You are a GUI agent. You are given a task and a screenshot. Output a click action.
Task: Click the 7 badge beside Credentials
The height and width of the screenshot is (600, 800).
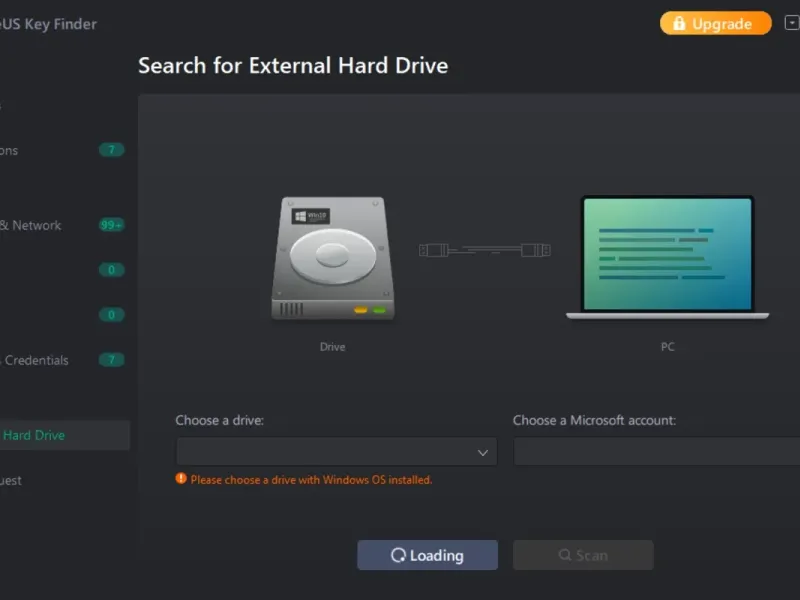[x=112, y=360]
